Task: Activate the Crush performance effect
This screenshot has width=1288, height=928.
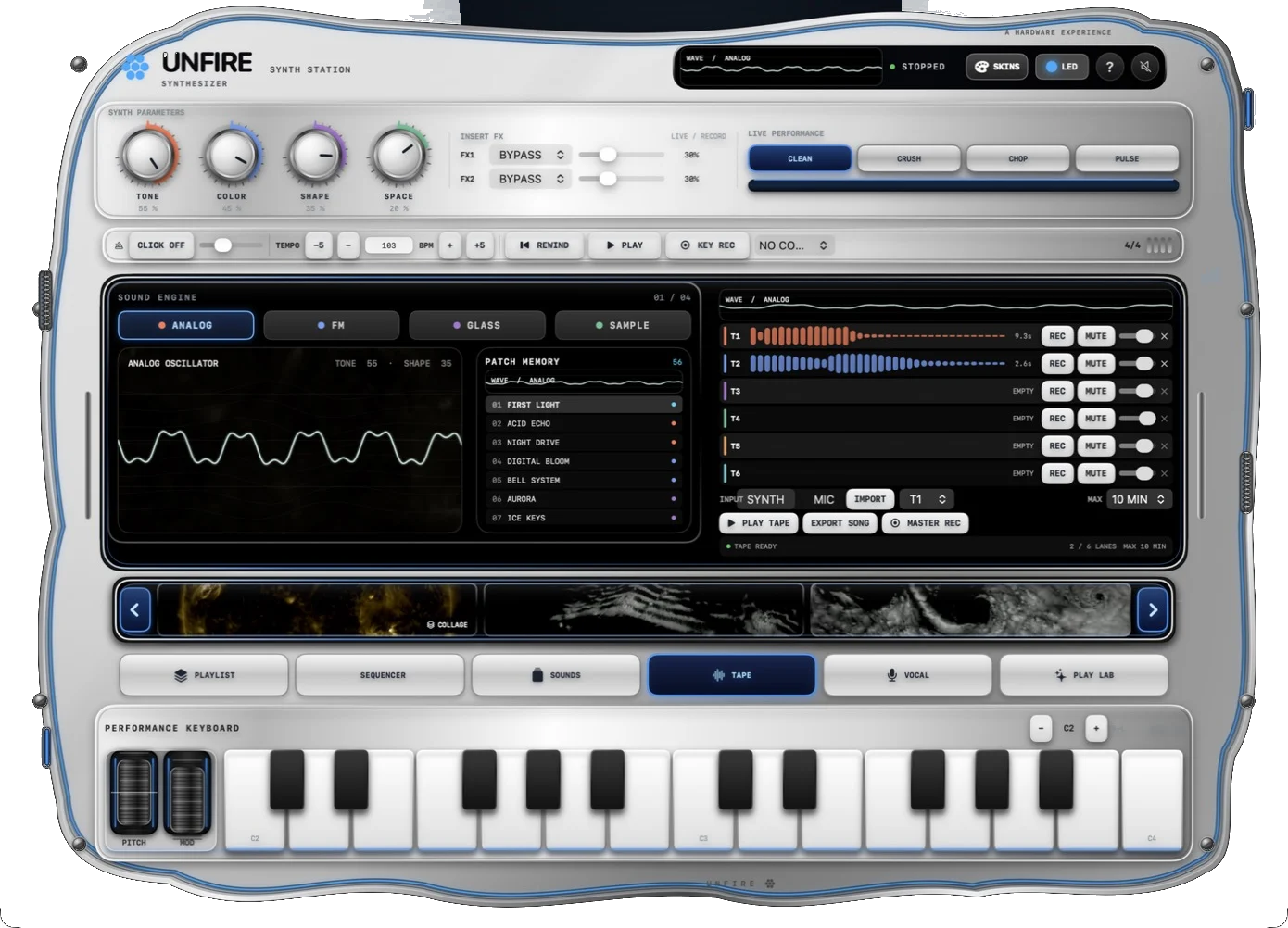Action: click(x=909, y=158)
